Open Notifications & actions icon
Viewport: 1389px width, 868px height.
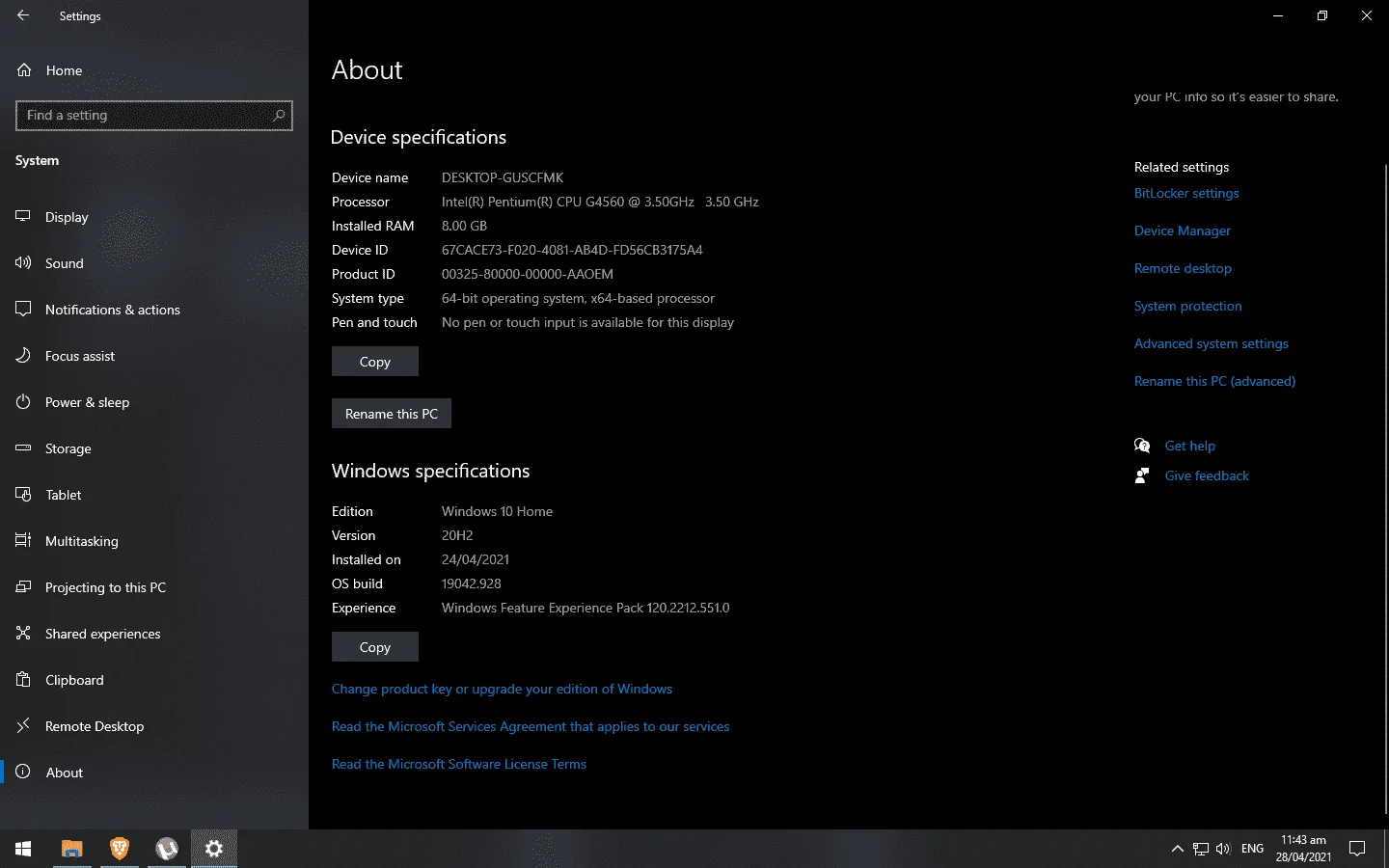click(23, 310)
